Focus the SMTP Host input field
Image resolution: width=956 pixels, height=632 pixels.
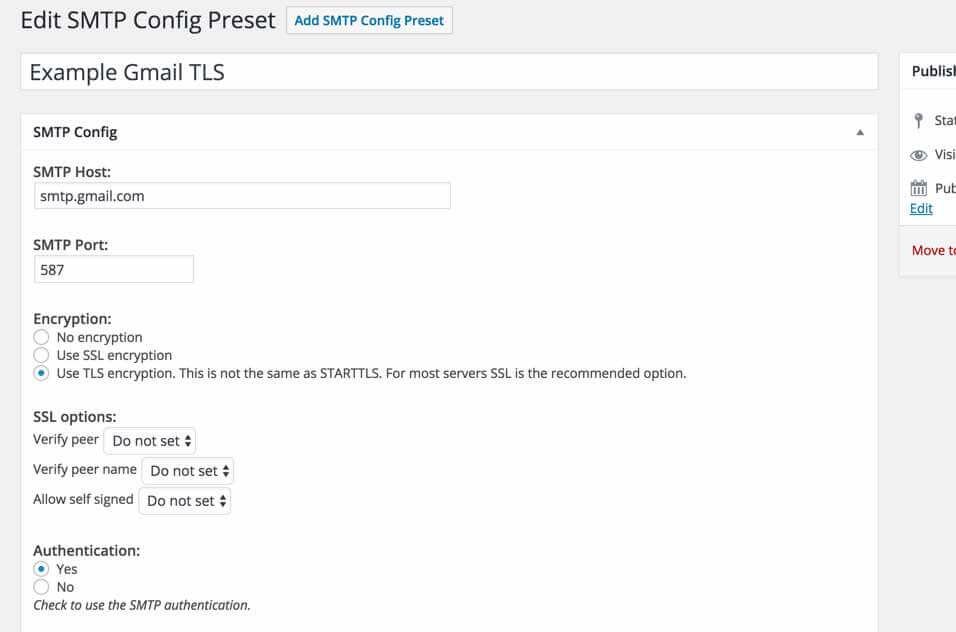[x=241, y=196]
